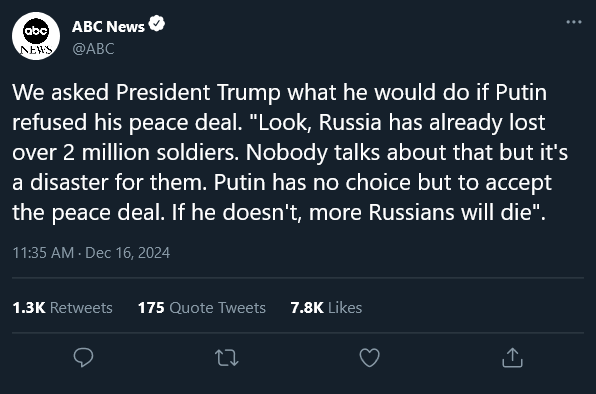Click the ABC News display name
596x394 pixels.
tap(108, 27)
